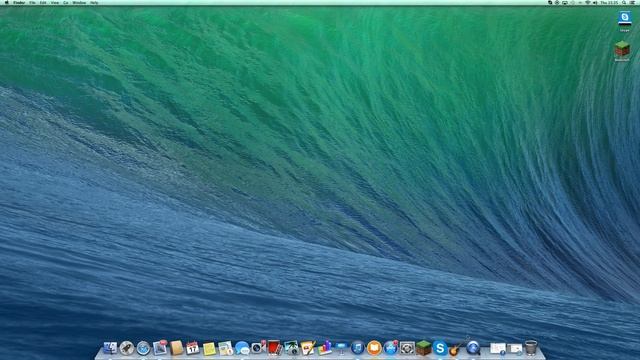Viewport: 640px width, 360px height.
Task: Launch GarageBand guitar icon
Action: click(456, 348)
